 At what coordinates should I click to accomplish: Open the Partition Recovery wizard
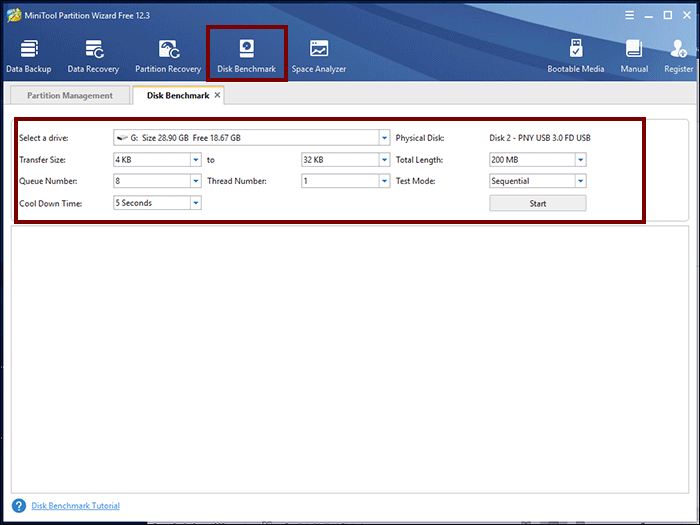[168, 56]
